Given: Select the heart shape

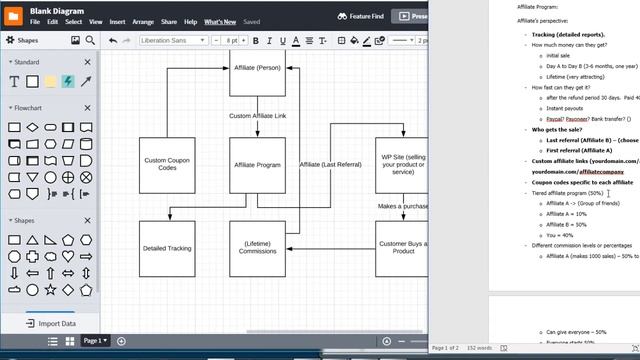Looking at the screenshot, I should pos(68,256).
